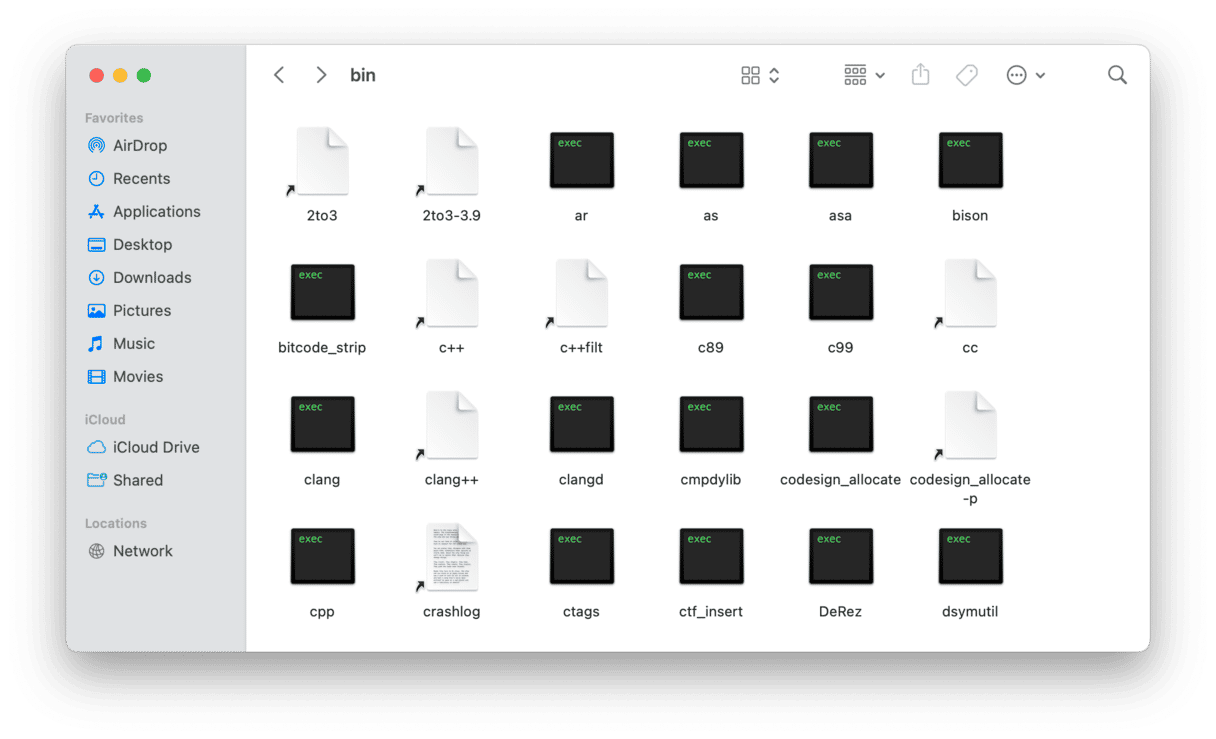Go back with the left chevron

[279, 75]
